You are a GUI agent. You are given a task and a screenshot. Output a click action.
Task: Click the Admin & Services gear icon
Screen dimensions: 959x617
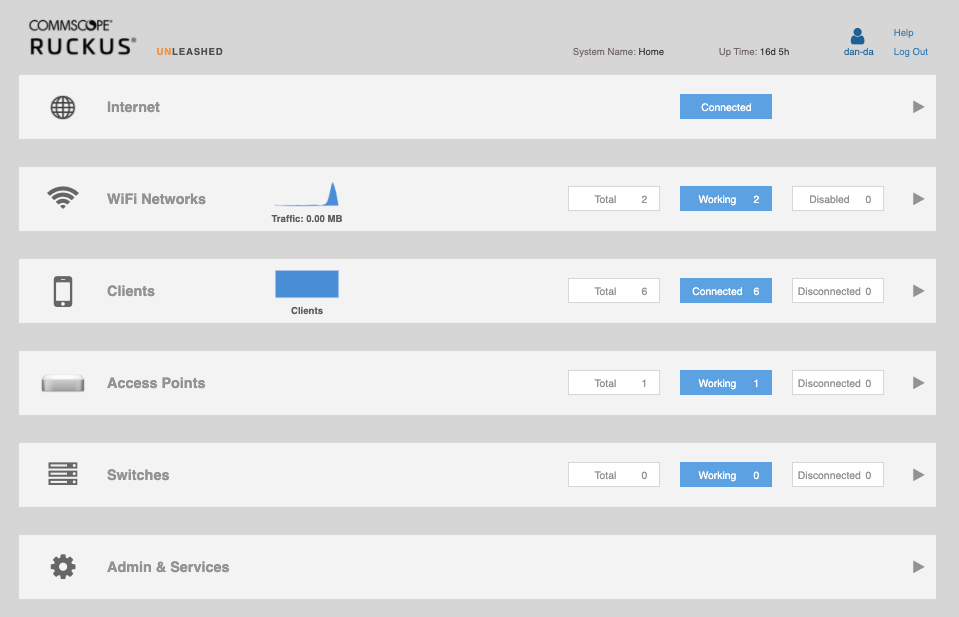coord(63,567)
